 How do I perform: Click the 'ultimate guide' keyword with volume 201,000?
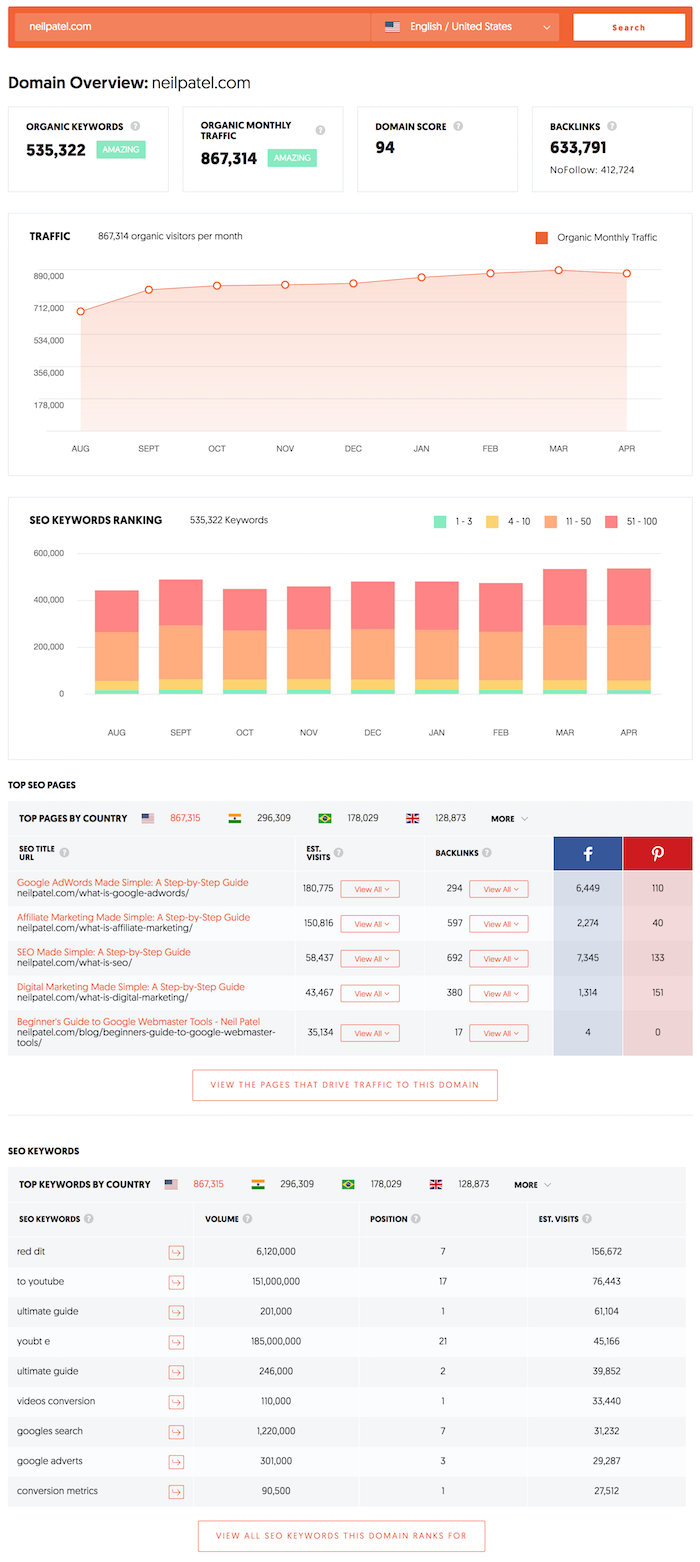pyautogui.click(x=48, y=1312)
